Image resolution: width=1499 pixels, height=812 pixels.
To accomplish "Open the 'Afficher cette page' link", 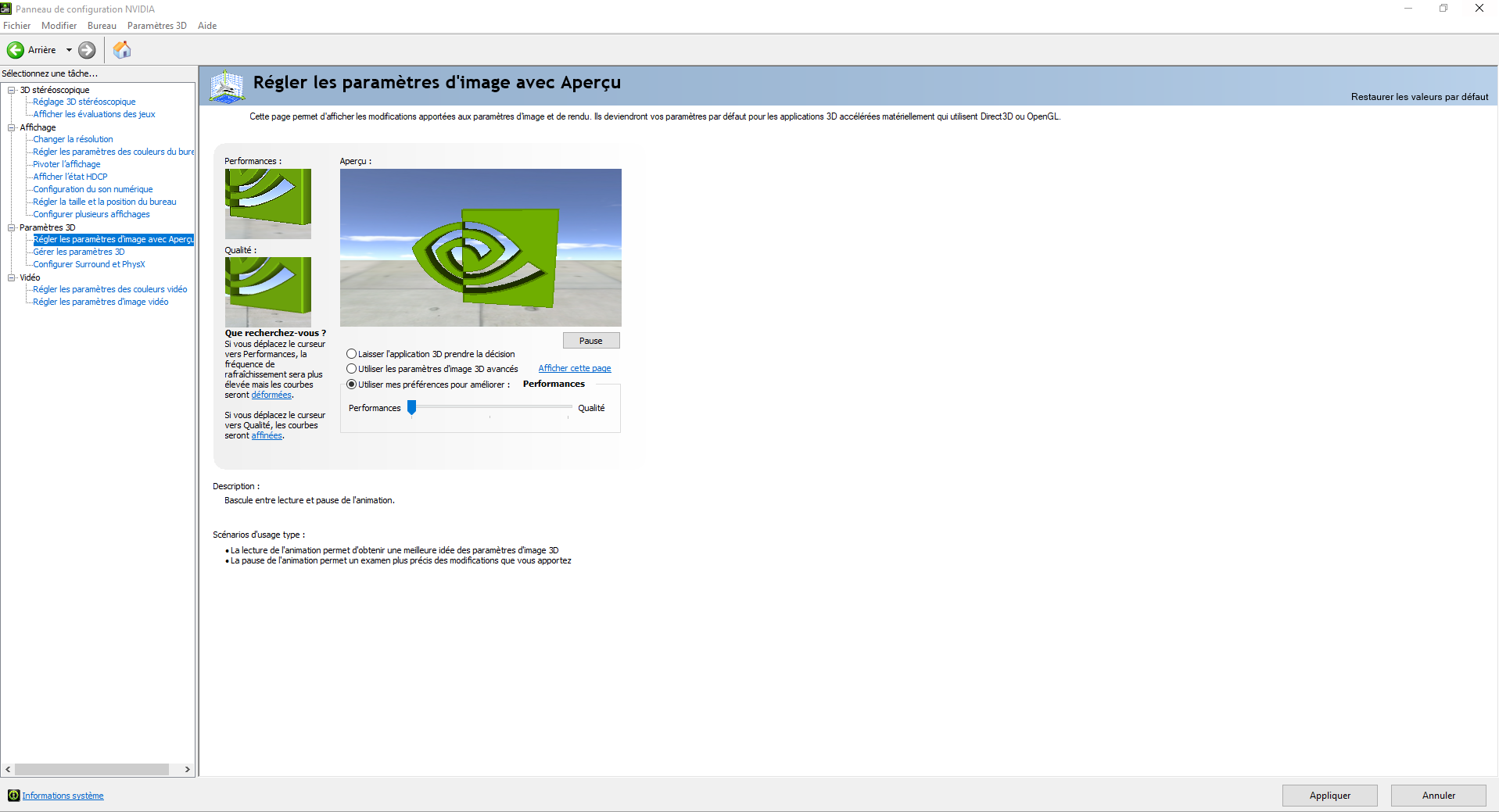I will [575, 369].
